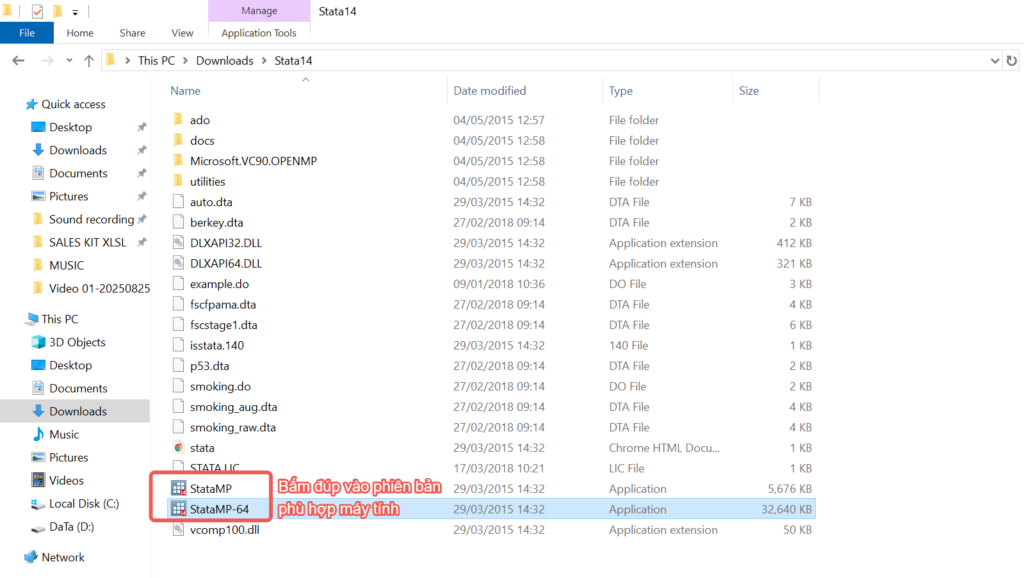Click the Back navigation arrow
This screenshot has height=578, width=1024.
click(x=18, y=61)
